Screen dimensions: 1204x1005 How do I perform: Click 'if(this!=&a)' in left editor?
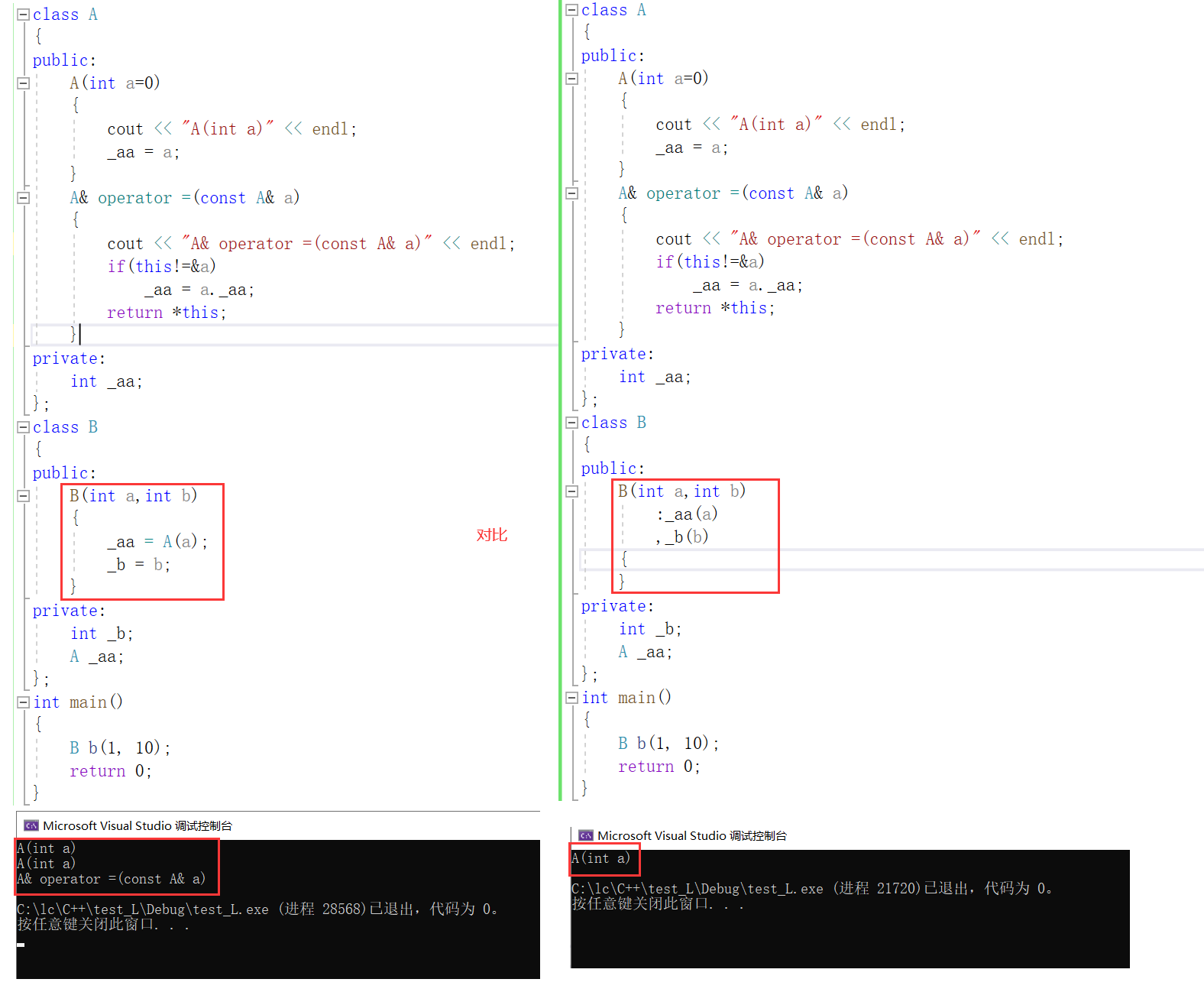(x=162, y=267)
